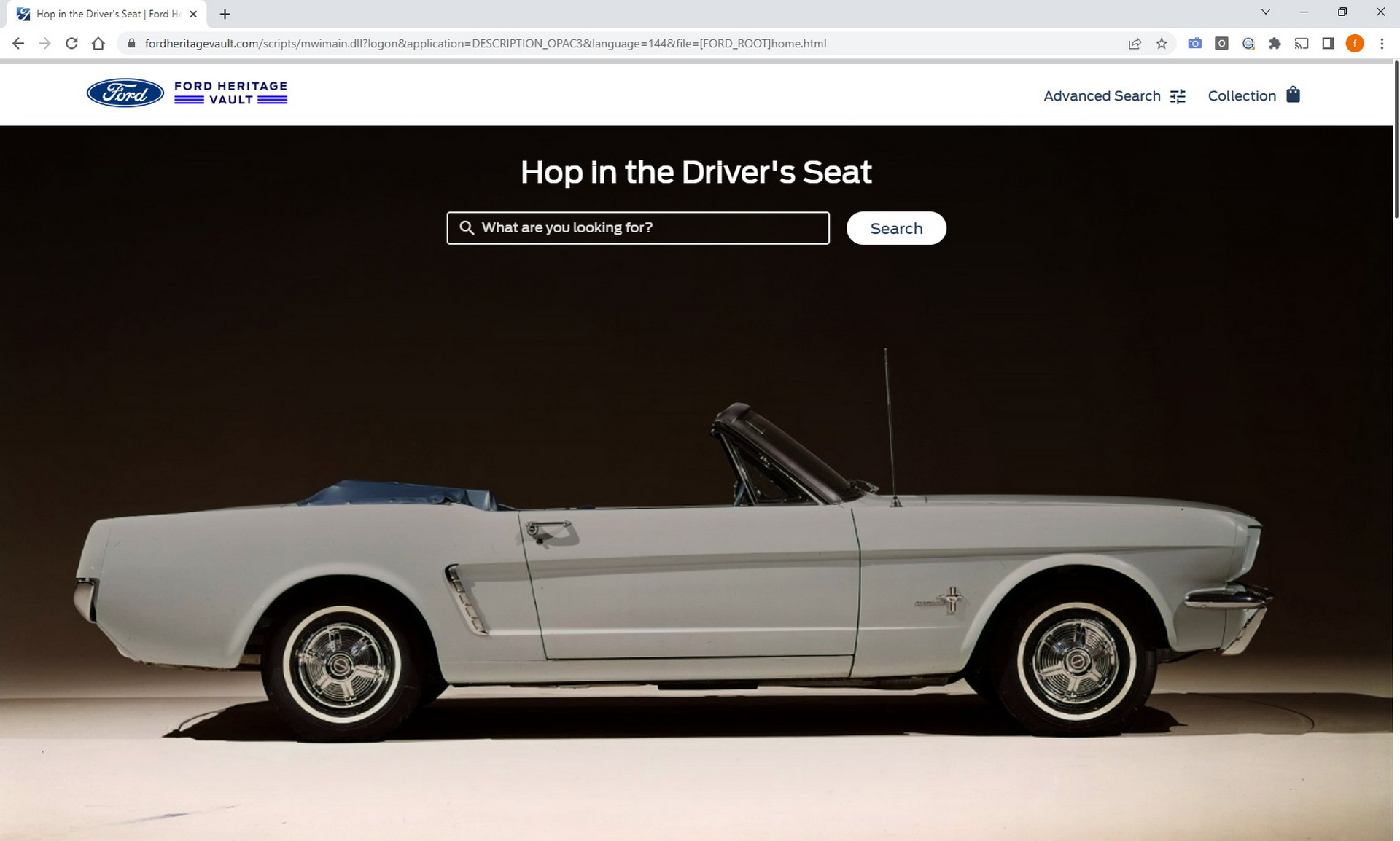This screenshot has height=841, width=1400.
Task: Click the 'What are you looking for?' search box
Action: tap(638, 227)
